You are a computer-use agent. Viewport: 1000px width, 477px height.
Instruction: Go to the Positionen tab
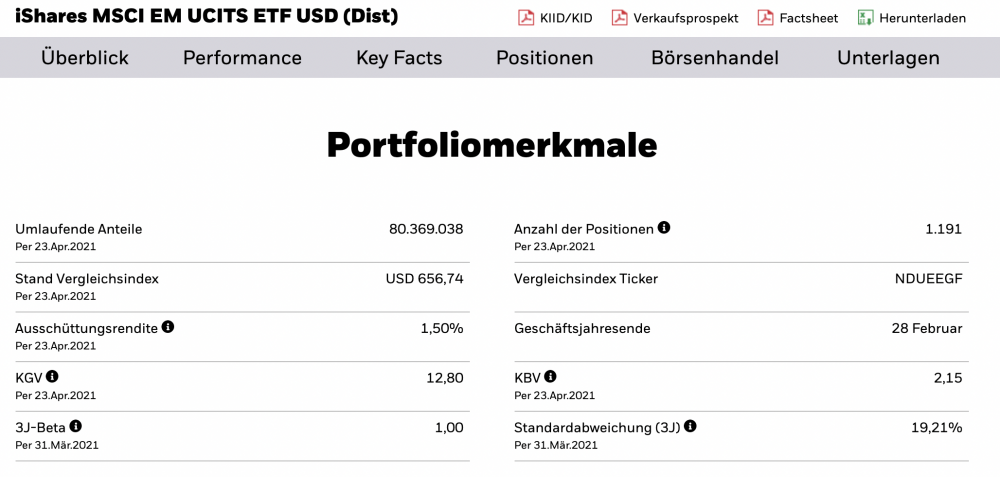point(545,58)
